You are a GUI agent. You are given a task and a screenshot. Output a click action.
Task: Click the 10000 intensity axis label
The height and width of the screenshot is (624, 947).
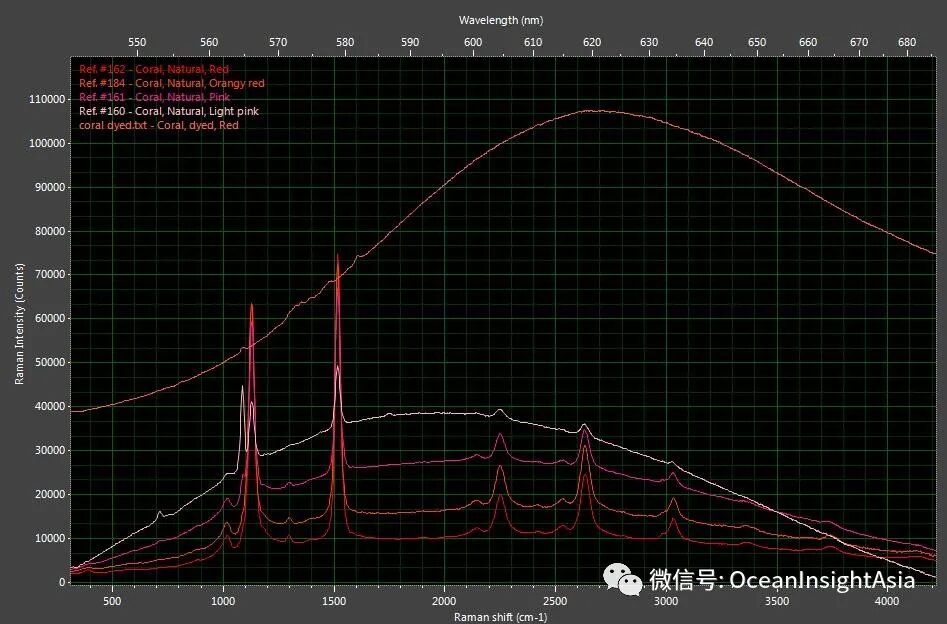click(49, 538)
